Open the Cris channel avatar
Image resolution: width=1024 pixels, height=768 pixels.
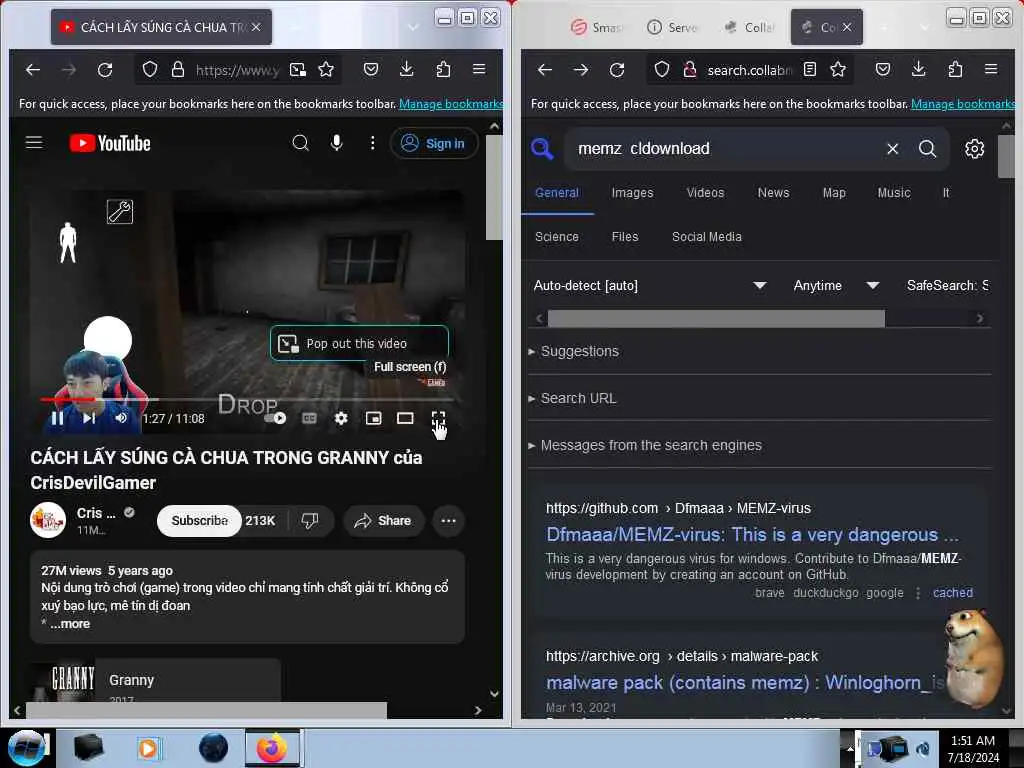(48, 520)
